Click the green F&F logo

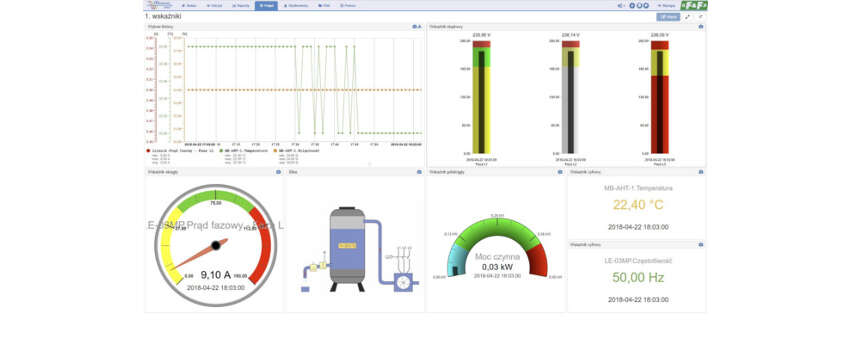click(x=694, y=5)
